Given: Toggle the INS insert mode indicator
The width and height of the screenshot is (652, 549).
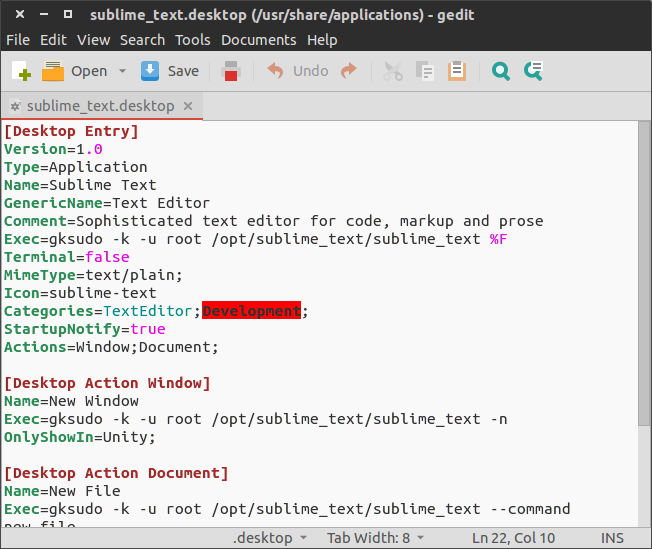Looking at the screenshot, I should [612, 538].
